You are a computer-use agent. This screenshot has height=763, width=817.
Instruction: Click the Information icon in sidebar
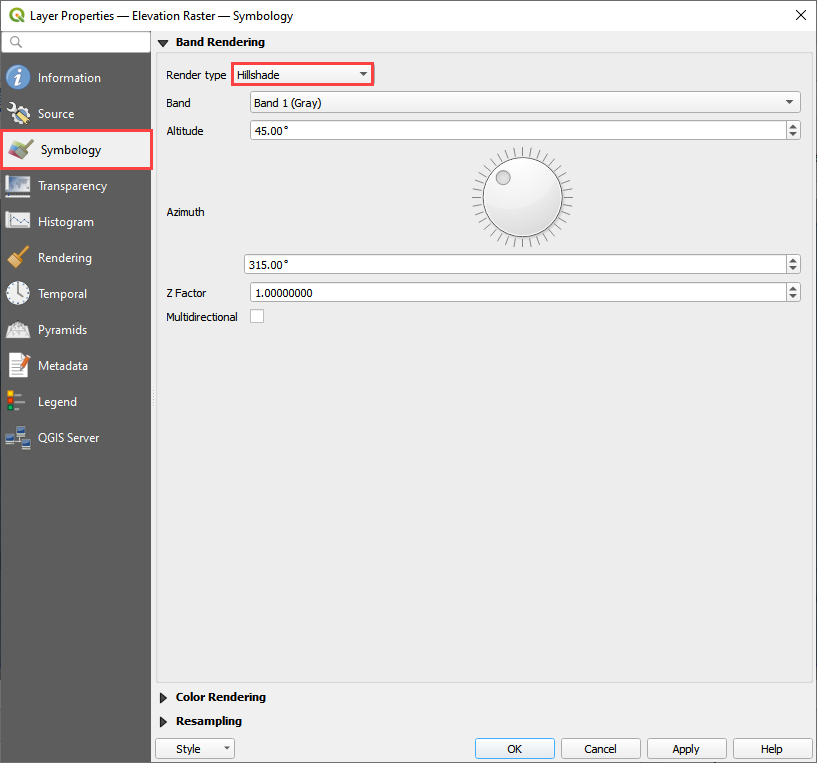click(18, 78)
